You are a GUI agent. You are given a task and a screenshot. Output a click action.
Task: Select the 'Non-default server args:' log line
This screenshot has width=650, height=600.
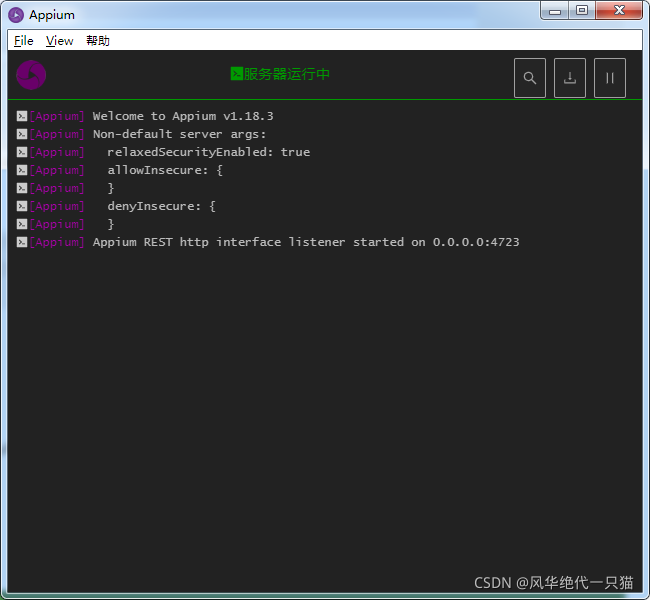pyautogui.click(x=179, y=134)
